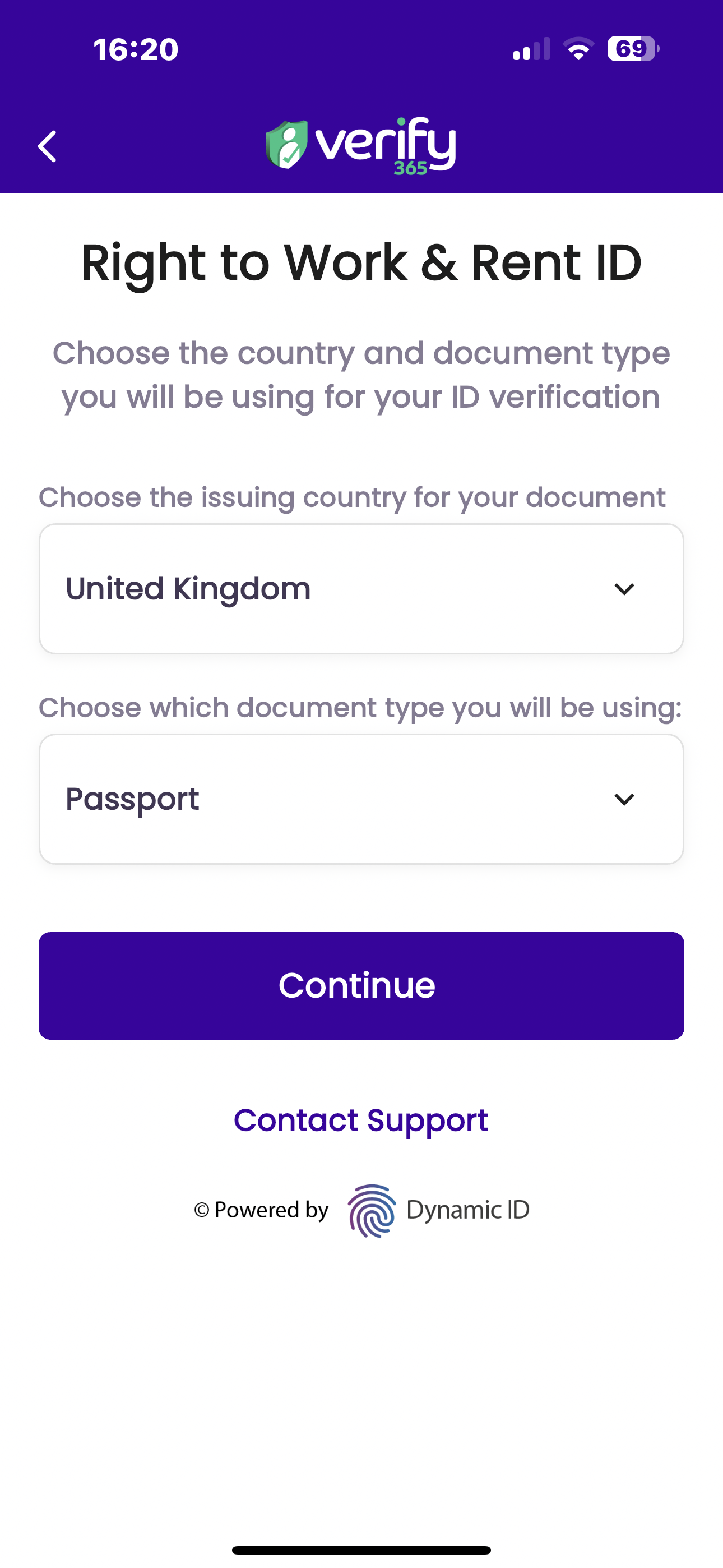Tap the Dynamic ID text link

(x=468, y=1210)
